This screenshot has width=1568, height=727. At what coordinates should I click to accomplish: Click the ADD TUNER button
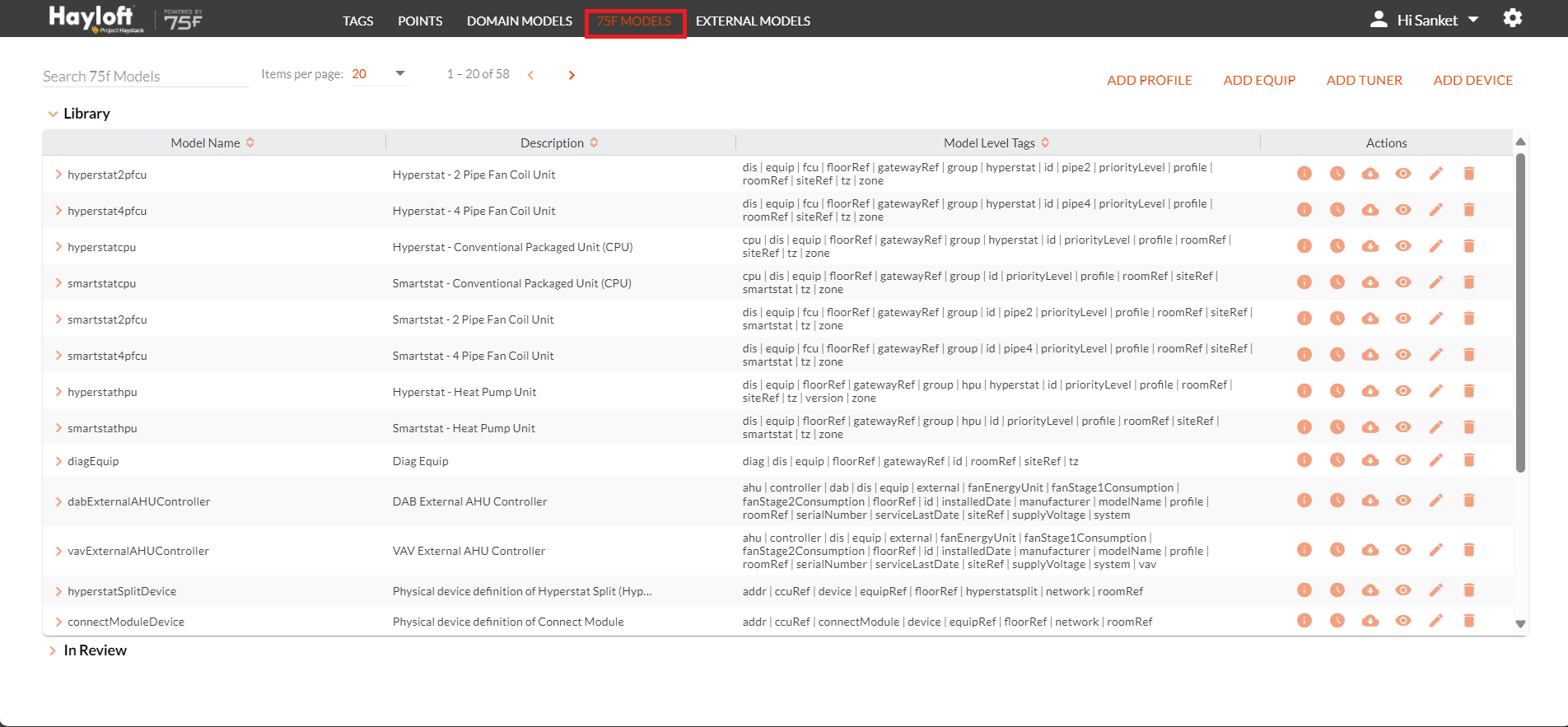1364,80
